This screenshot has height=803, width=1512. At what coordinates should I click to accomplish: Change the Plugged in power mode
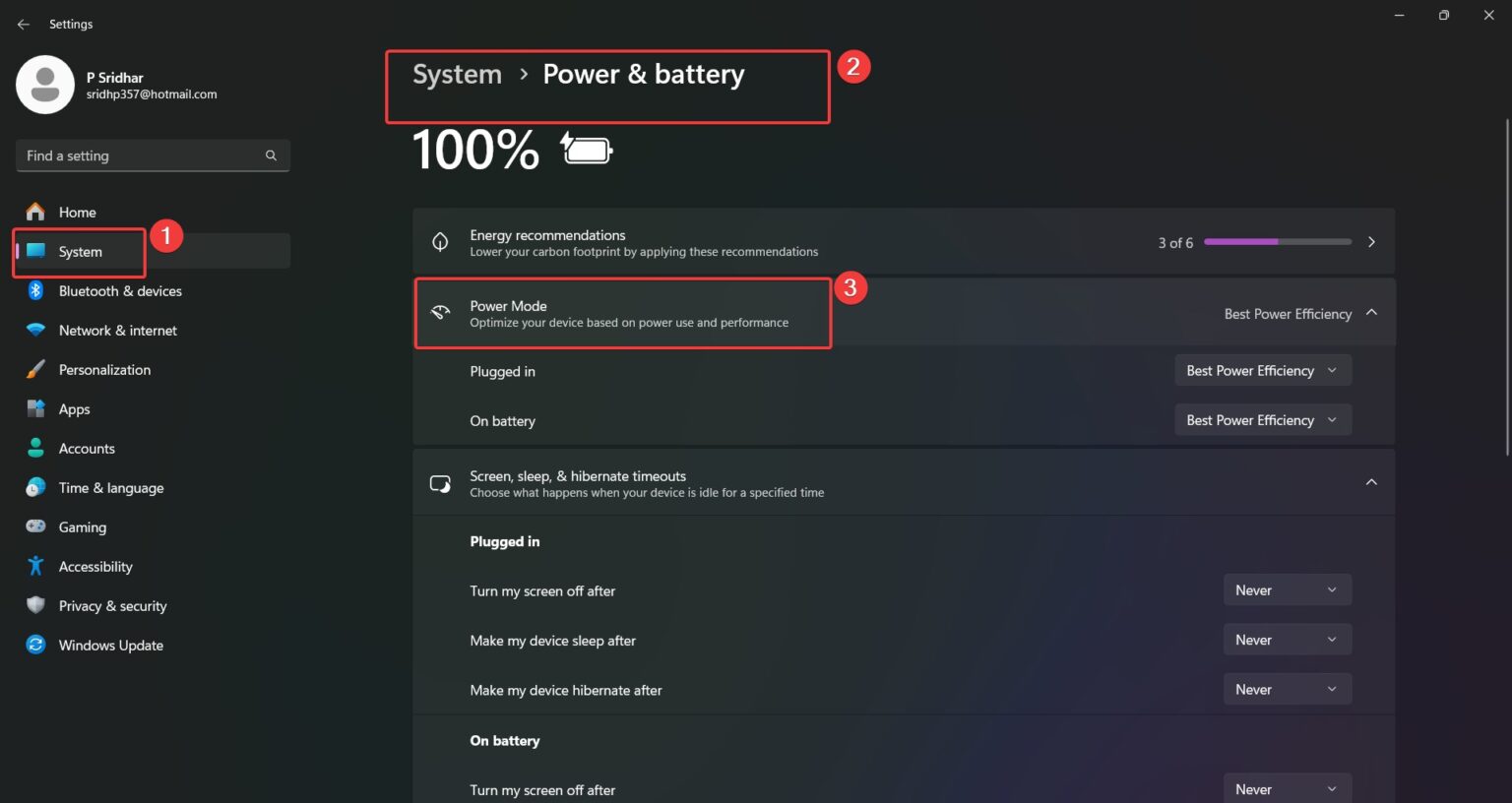[x=1261, y=370]
